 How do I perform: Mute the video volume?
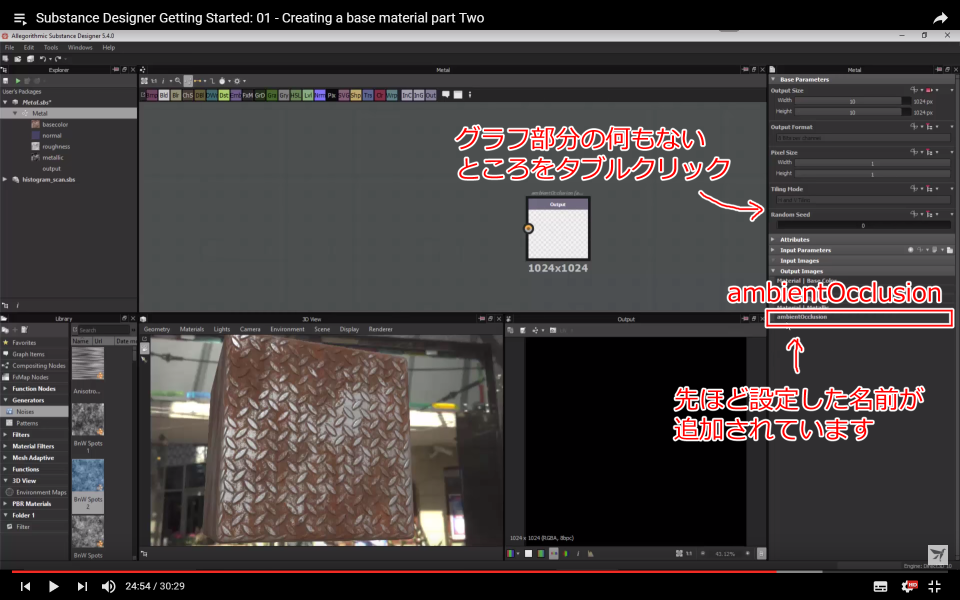point(108,587)
